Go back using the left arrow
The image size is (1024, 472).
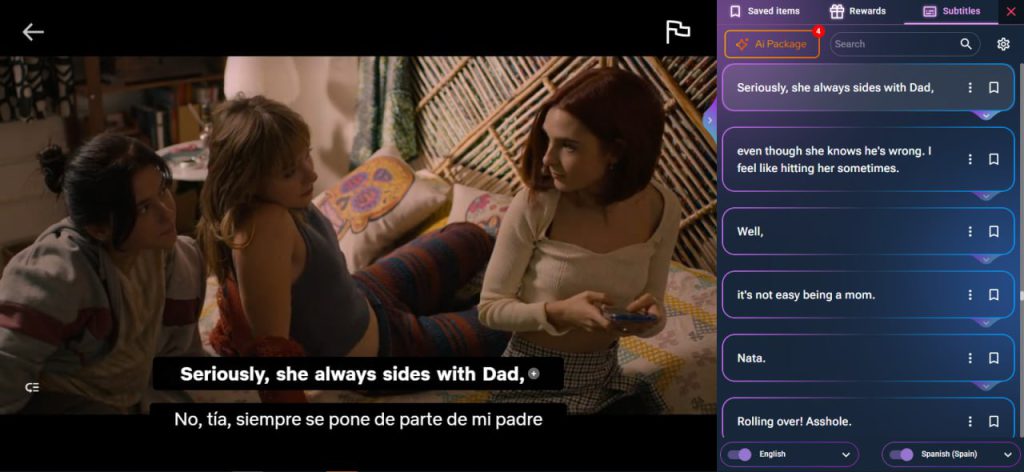33,32
